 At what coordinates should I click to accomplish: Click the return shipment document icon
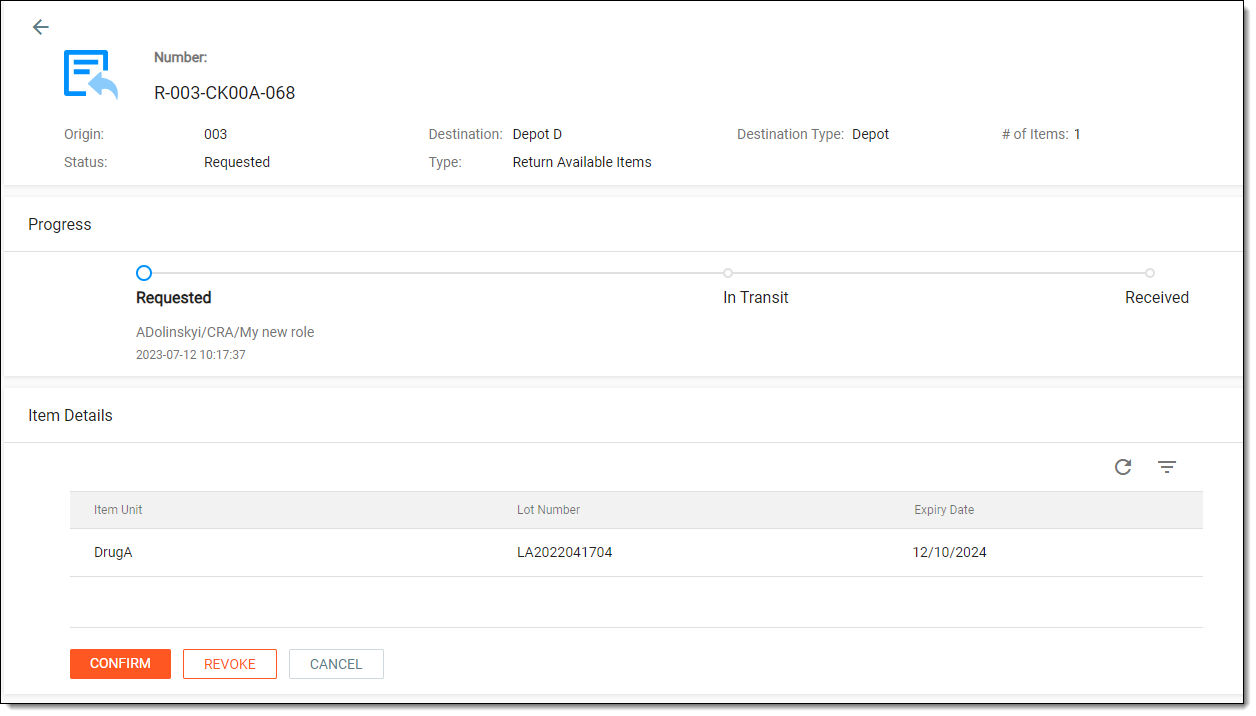click(91, 75)
